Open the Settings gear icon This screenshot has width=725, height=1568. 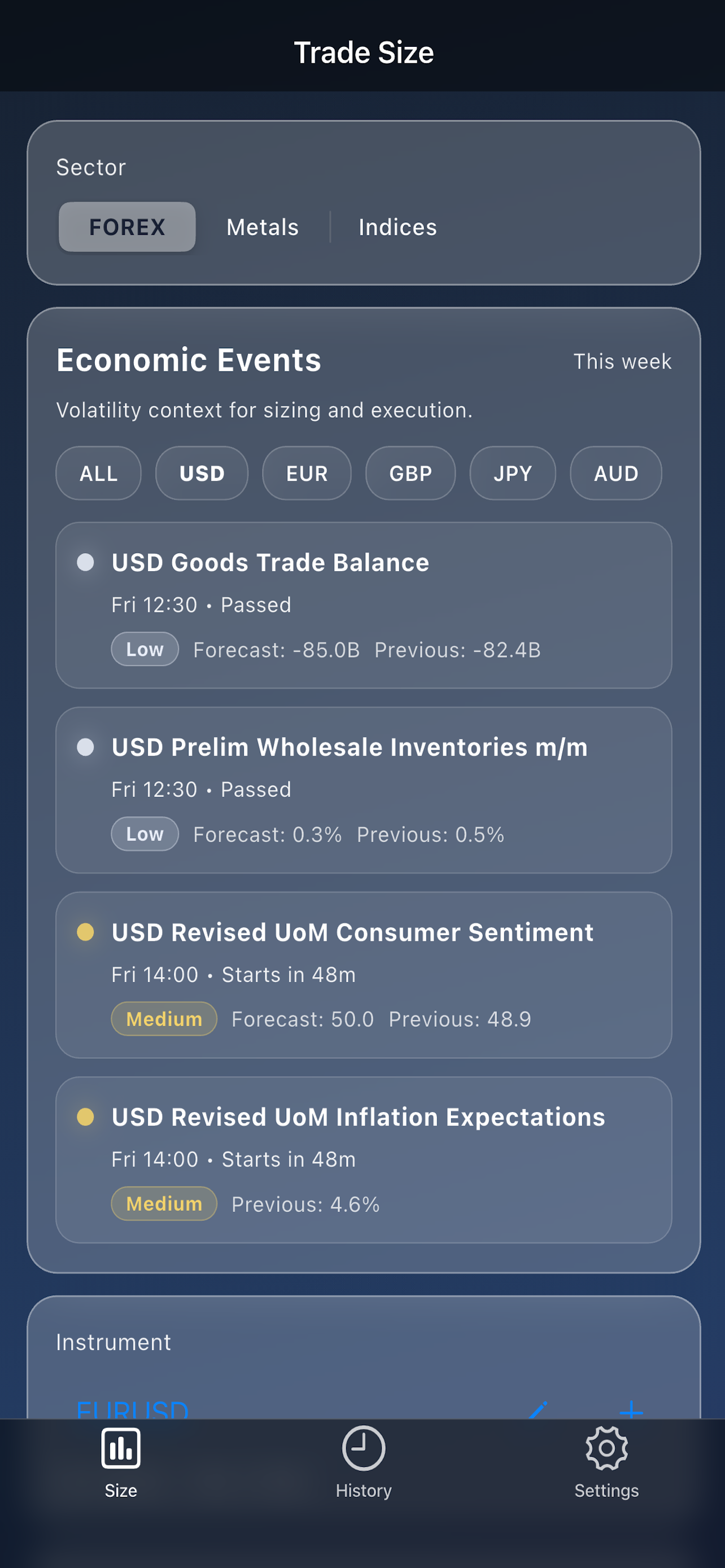(606, 1448)
